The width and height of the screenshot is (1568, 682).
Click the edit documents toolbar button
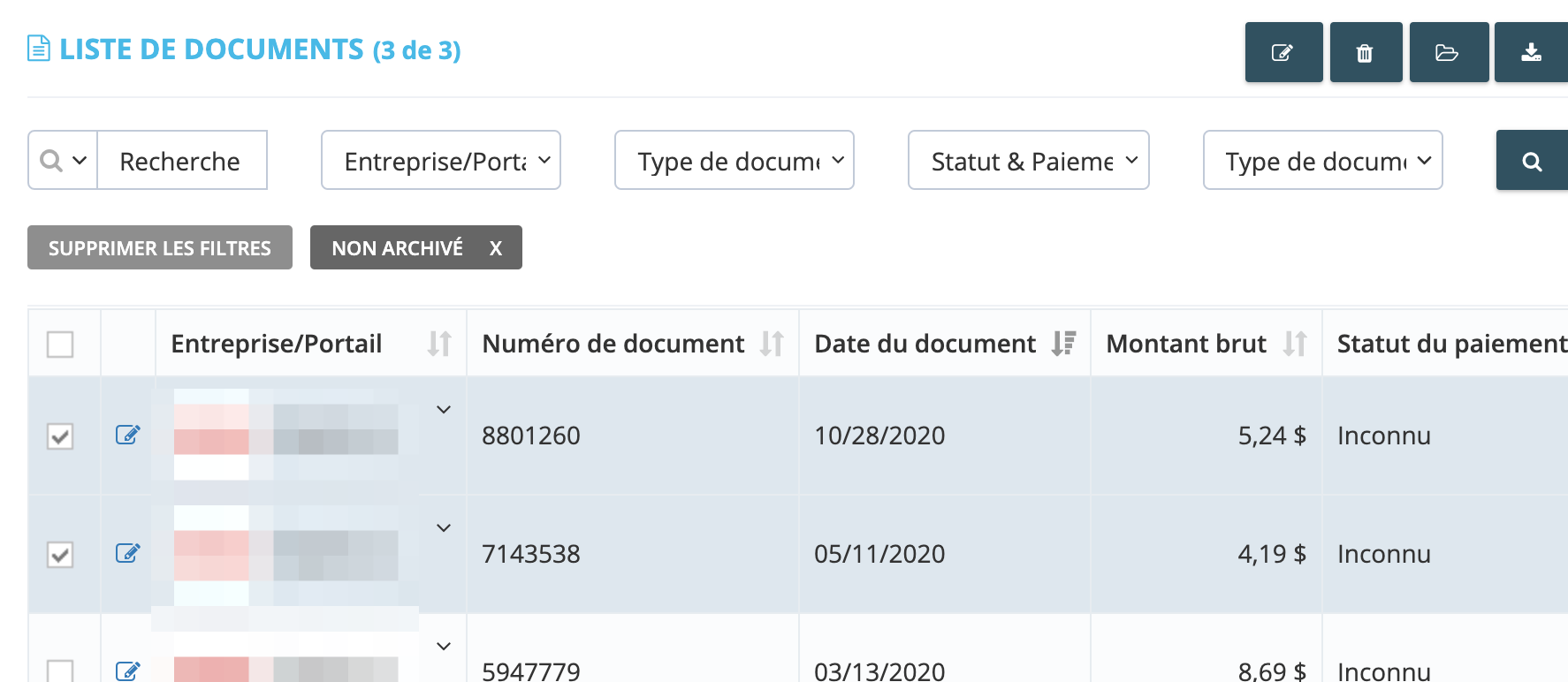1283,52
